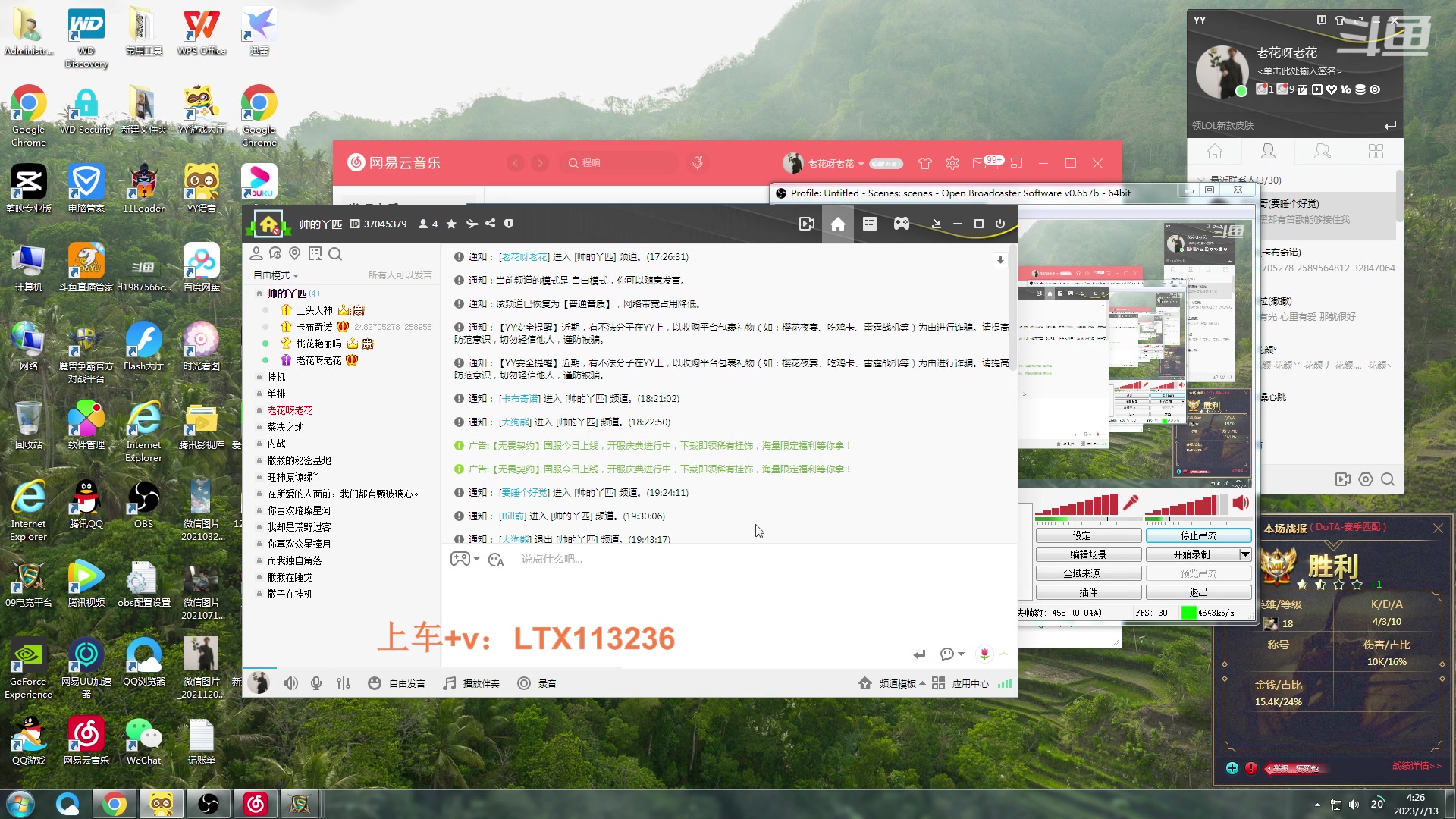The image size is (1456, 819).
Task: Open the apps grid tab in YY main window
Action: [x=1376, y=151]
